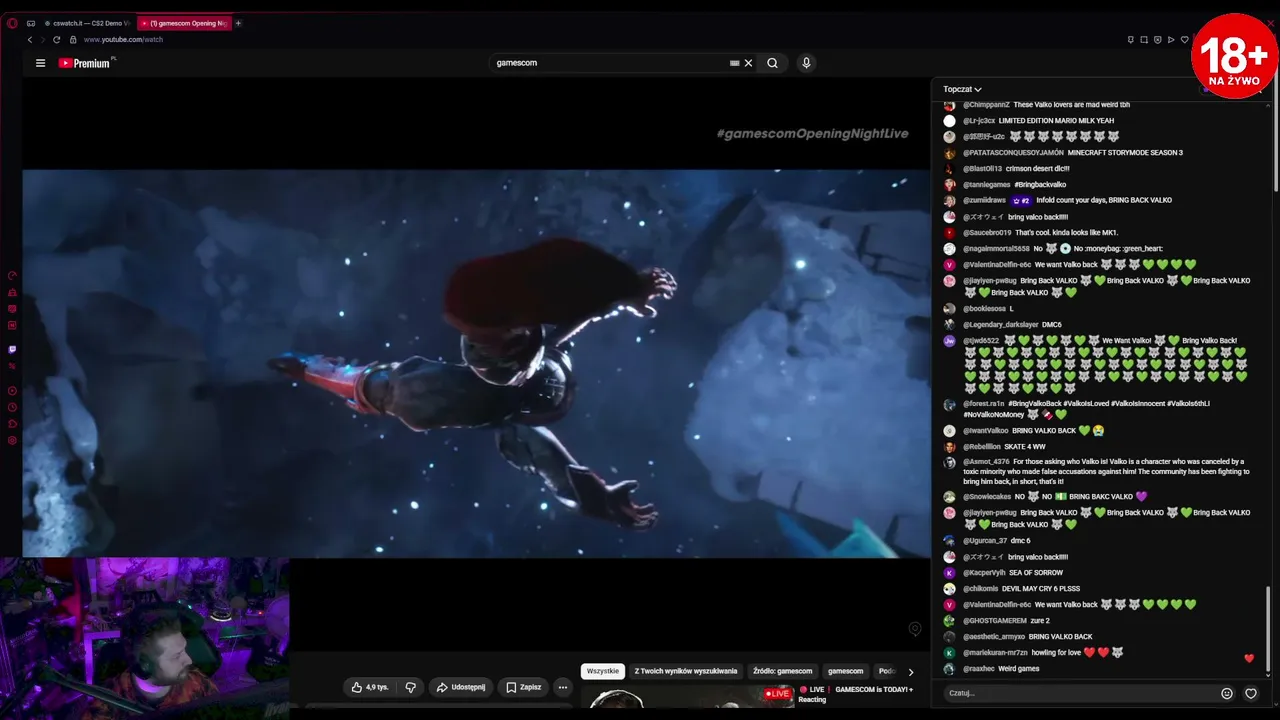Reload the page with the refresh icon
1280x720 pixels.
56,40
